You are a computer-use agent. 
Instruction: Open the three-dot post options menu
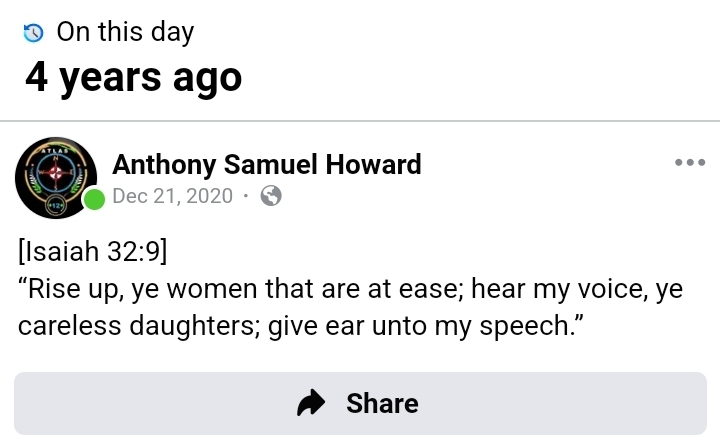pos(690,163)
